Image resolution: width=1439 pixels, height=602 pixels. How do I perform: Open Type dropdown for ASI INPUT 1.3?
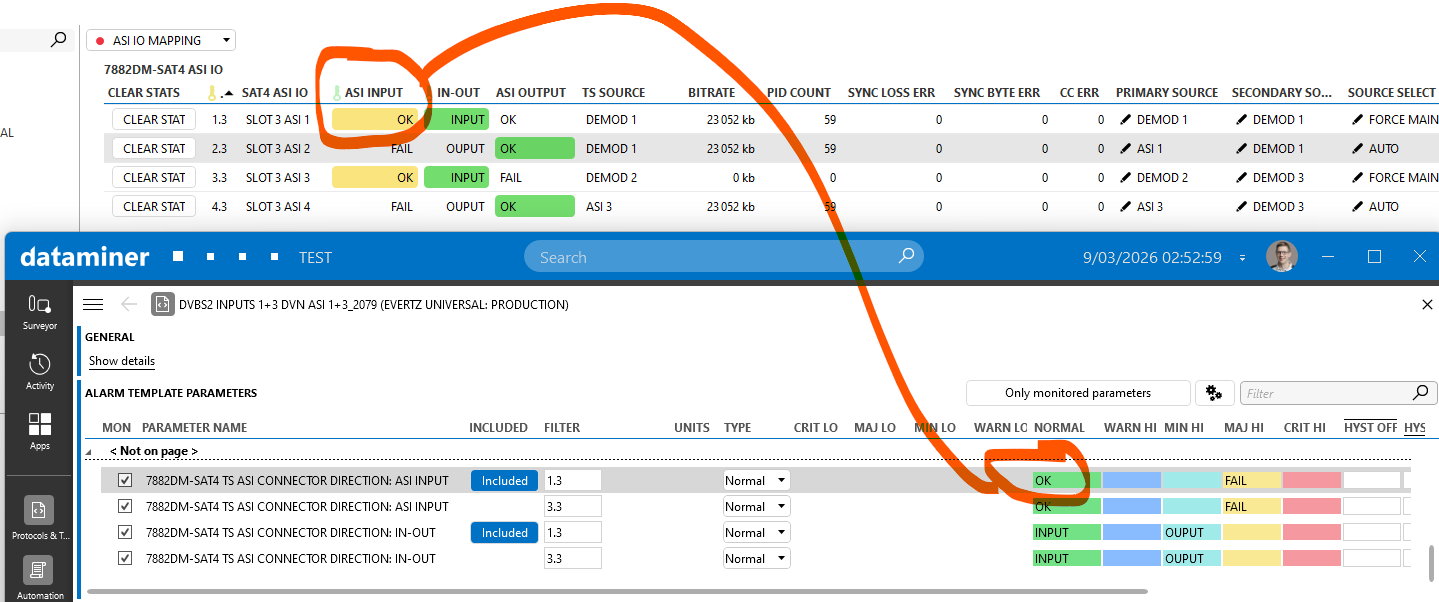click(x=756, y=481)
